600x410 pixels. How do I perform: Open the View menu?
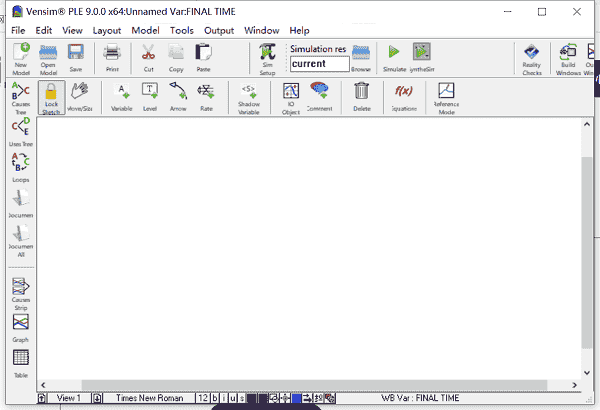coord(72,30)
